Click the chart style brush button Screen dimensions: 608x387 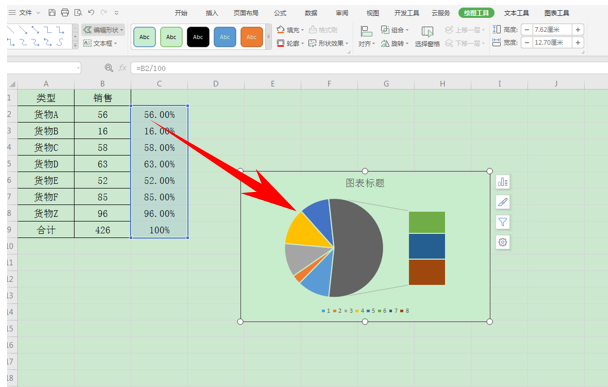[503, 202]
